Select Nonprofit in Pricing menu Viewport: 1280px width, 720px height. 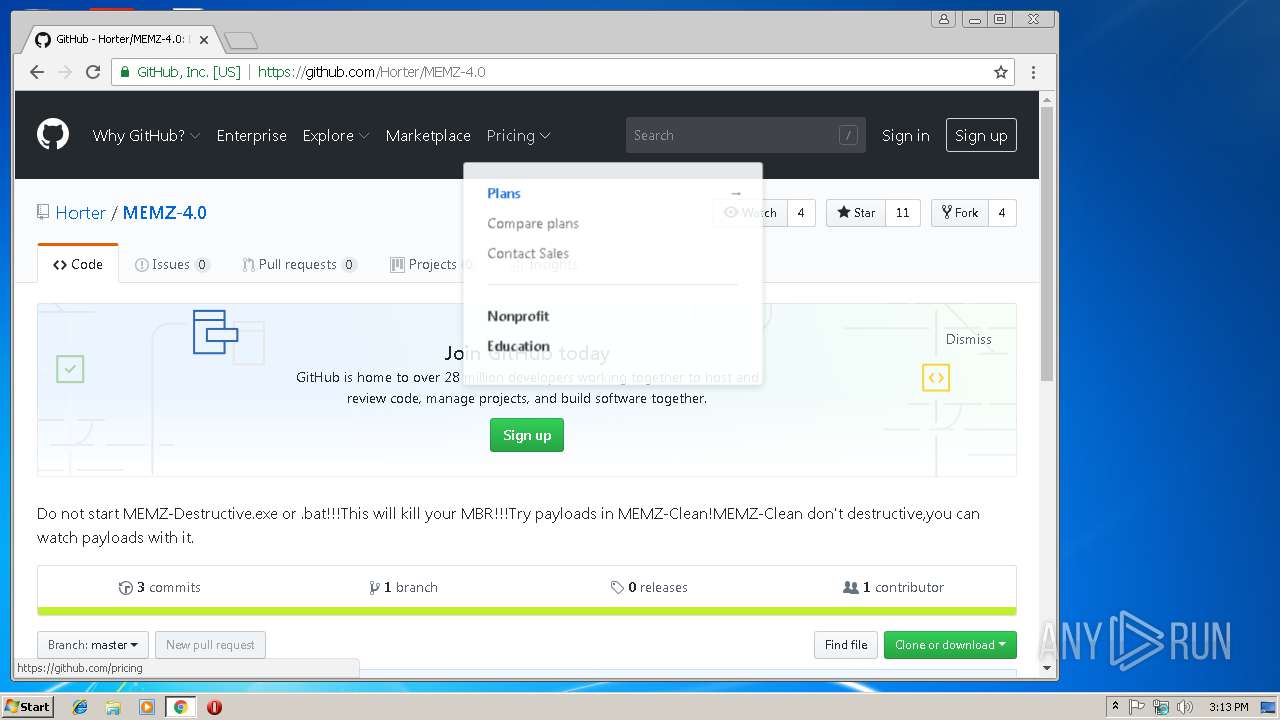coord(518,316)
